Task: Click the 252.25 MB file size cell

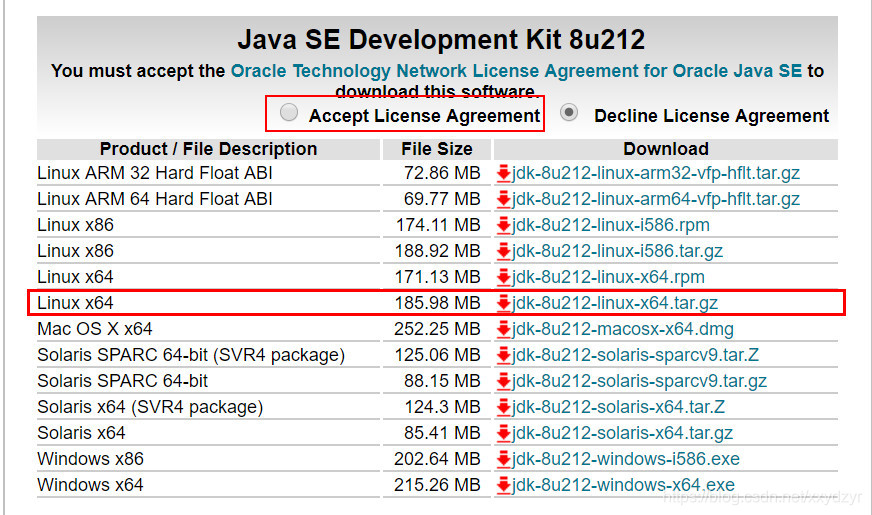Action: [437, 329]
